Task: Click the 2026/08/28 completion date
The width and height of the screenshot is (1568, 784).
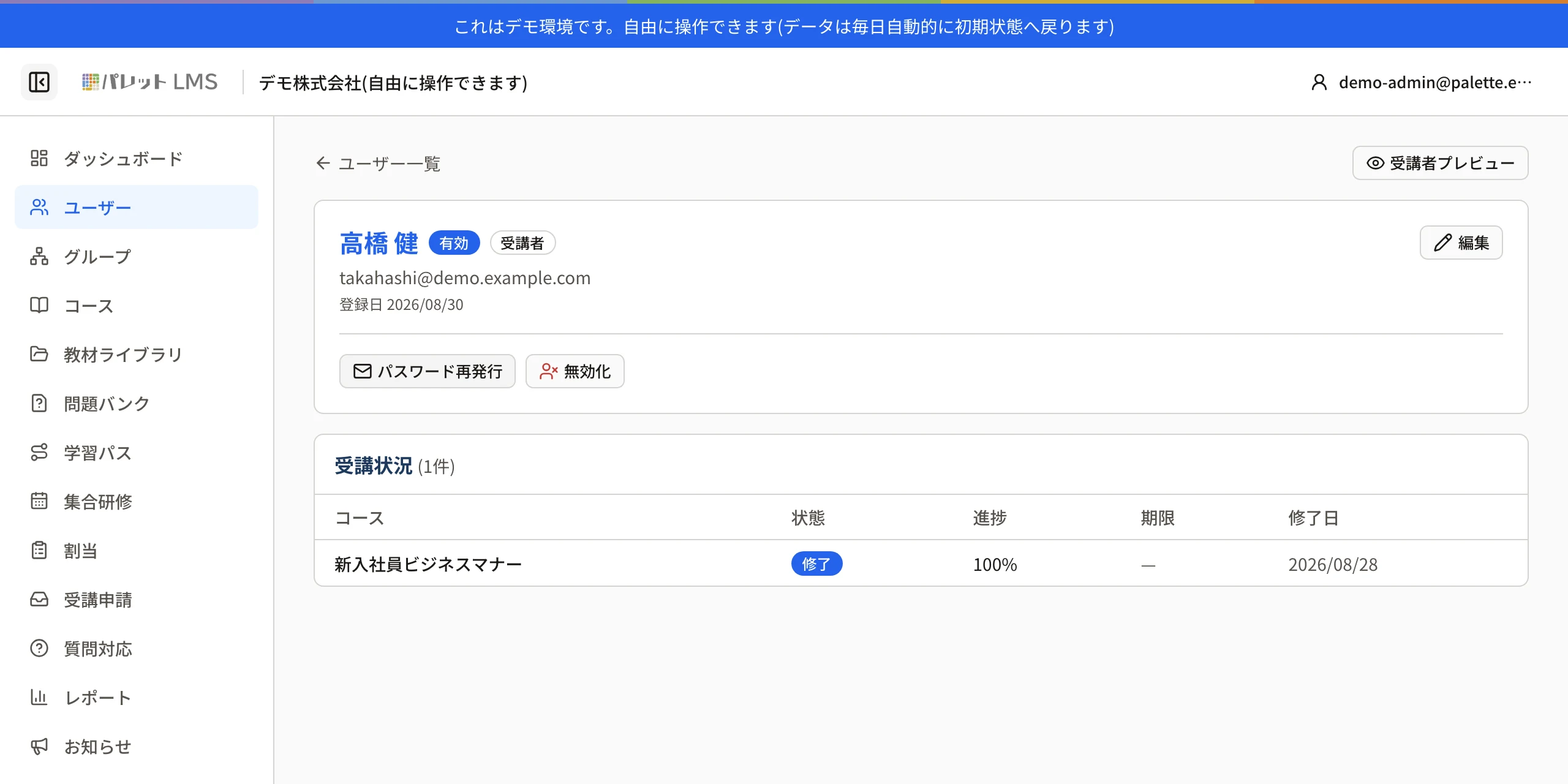Action: coord(1333,564)
